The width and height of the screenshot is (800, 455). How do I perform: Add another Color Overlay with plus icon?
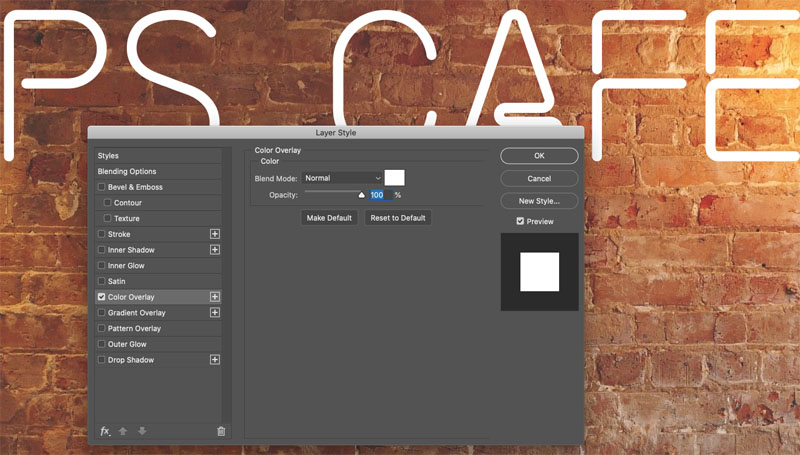(215, 297)
